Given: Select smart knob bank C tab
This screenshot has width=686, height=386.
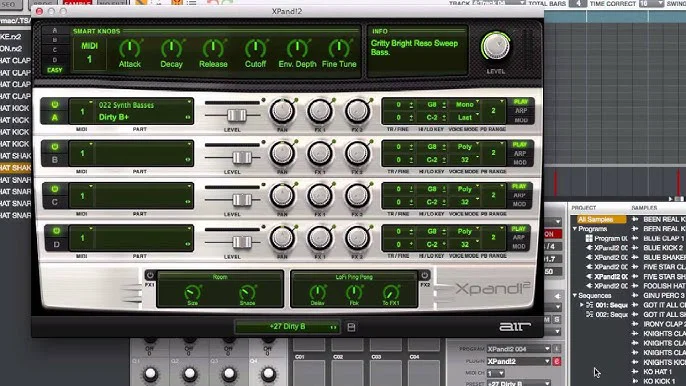Looking at the screenshot, I should point(55,50).
